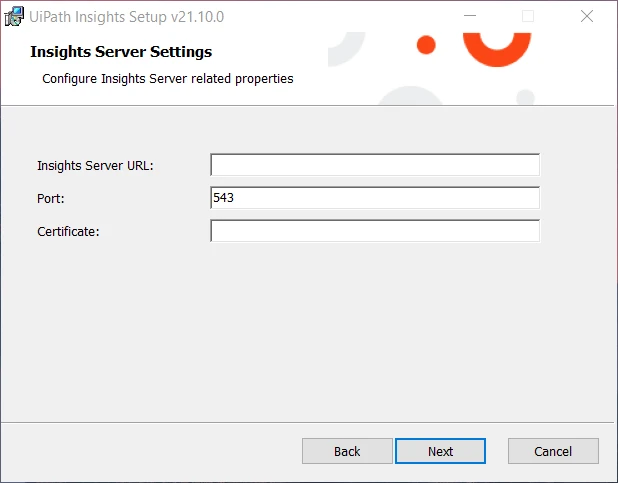The image size is (618, 483).
Task: Return to previous page with Back
Action: [347, 451]
